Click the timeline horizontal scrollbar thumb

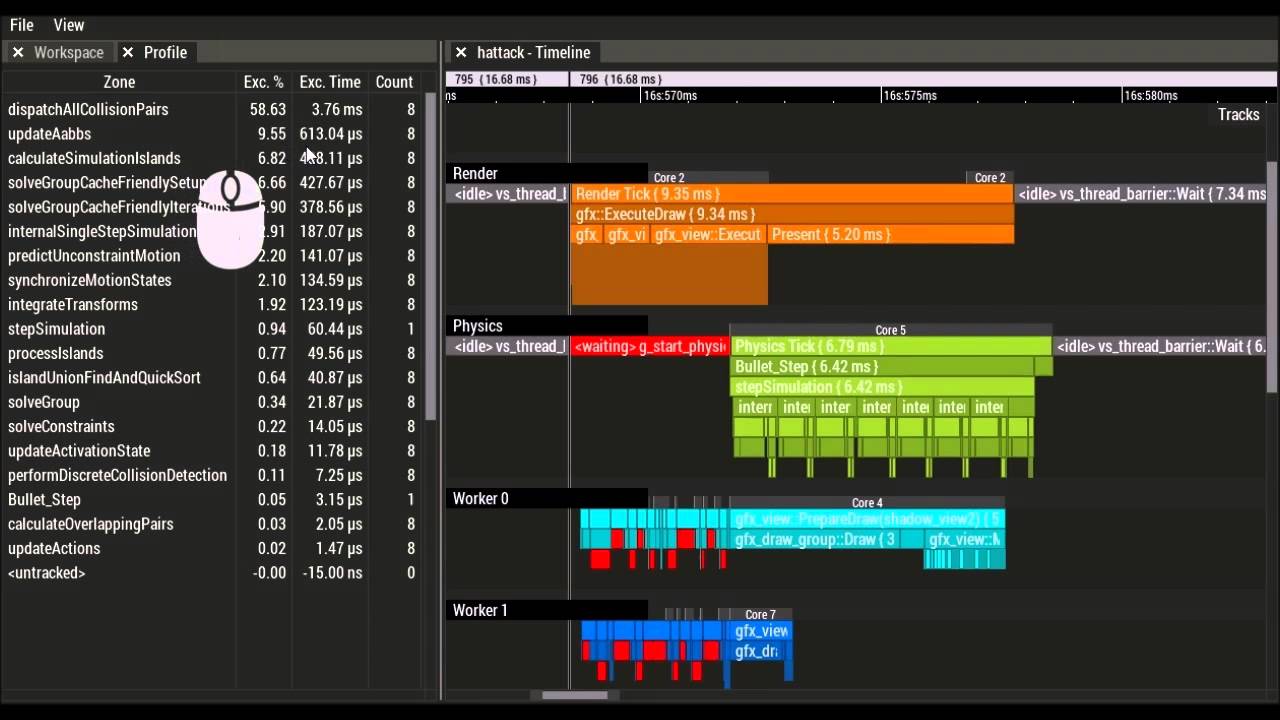click(575, 695)
